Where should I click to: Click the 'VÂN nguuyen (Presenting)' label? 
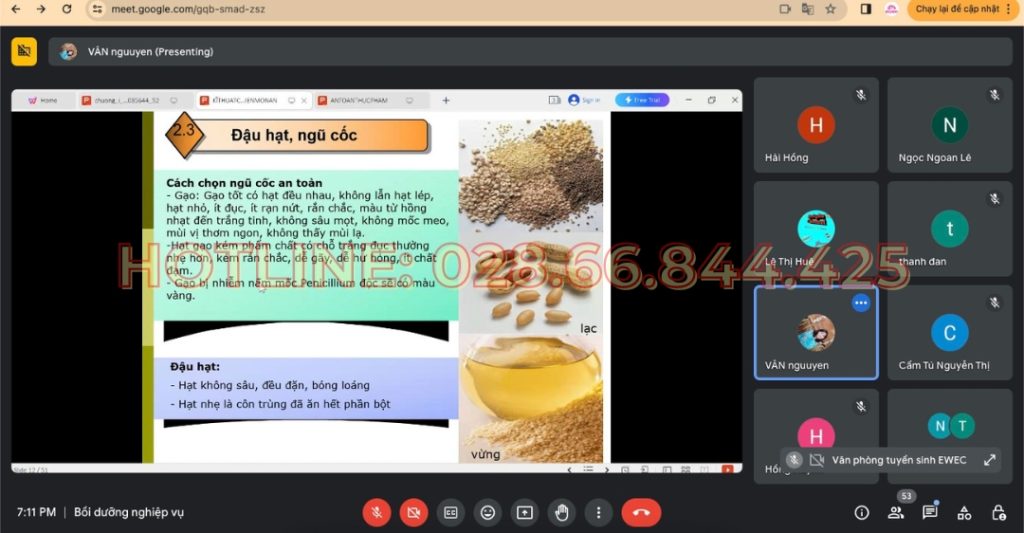[150, 52]
